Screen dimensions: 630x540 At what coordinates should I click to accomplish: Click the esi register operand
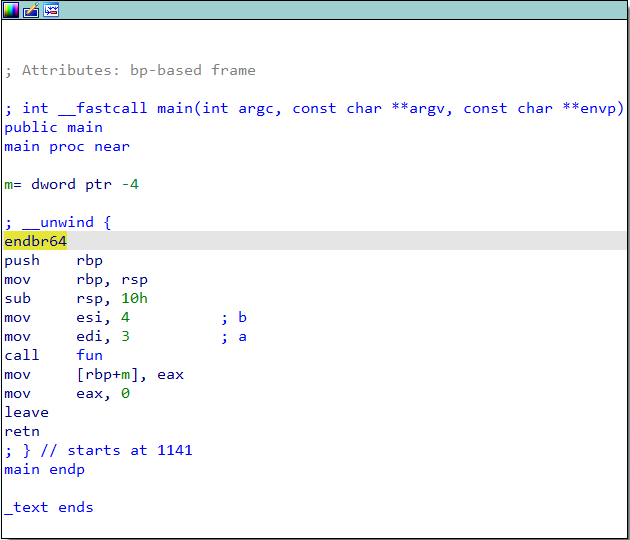pos(89,317)
